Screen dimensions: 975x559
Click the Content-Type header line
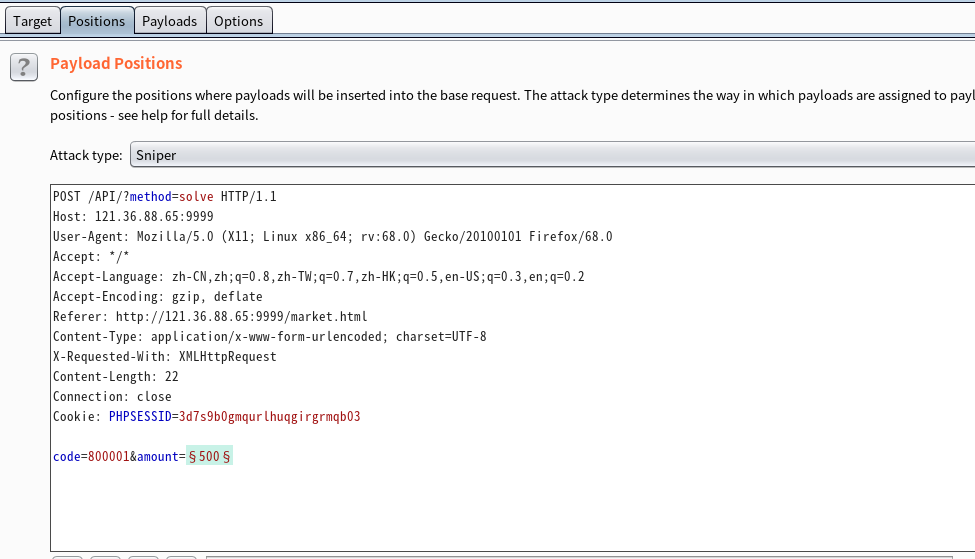269,337
